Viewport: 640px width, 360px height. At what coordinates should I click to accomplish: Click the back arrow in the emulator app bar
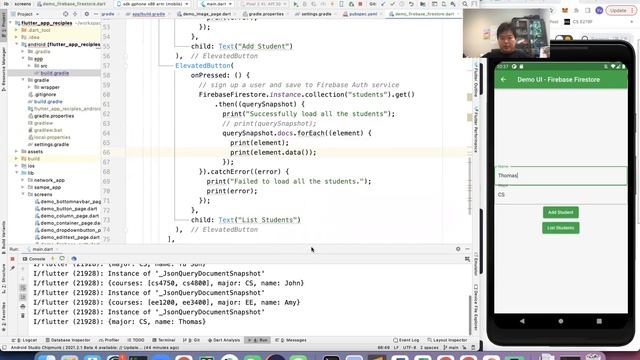click(503, 80)
